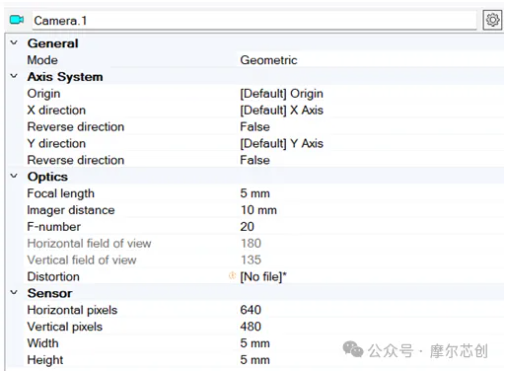Click the Sensor section header
516x377 pixels.
(x=49, y=293)
